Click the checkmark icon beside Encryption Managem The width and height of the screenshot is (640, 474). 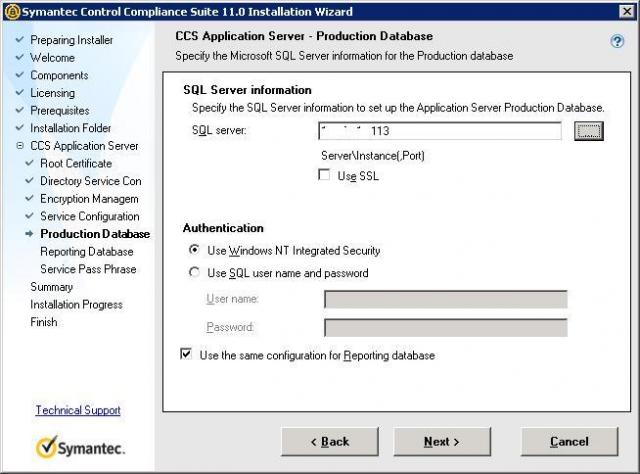click(x=29, y=198)
